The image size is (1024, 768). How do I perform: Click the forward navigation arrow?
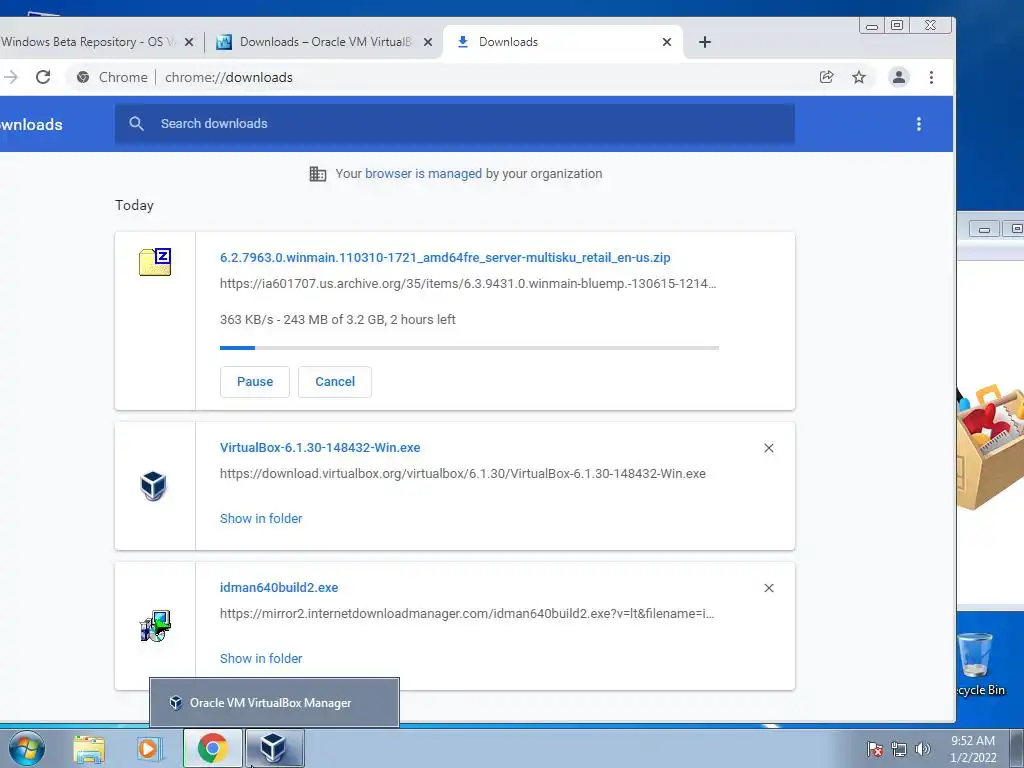pyautogui.click(x=10, y=77)
